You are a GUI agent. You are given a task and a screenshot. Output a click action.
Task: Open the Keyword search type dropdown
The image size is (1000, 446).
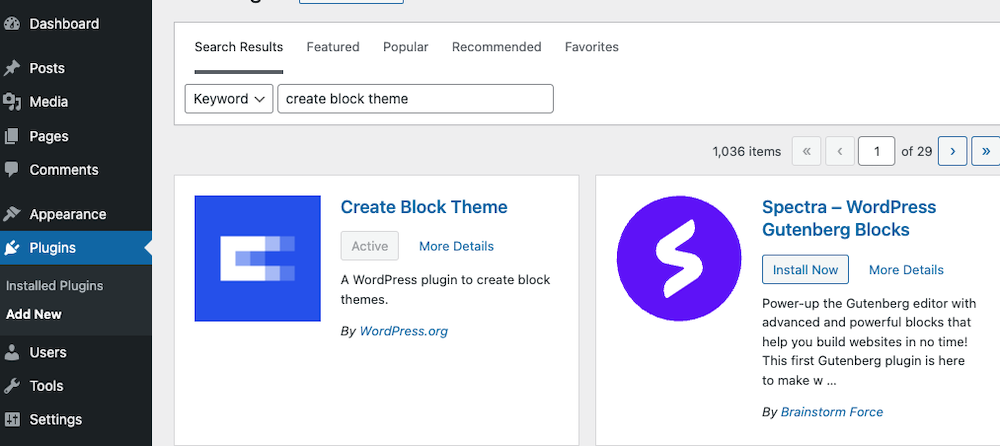[x=229, y=99]
